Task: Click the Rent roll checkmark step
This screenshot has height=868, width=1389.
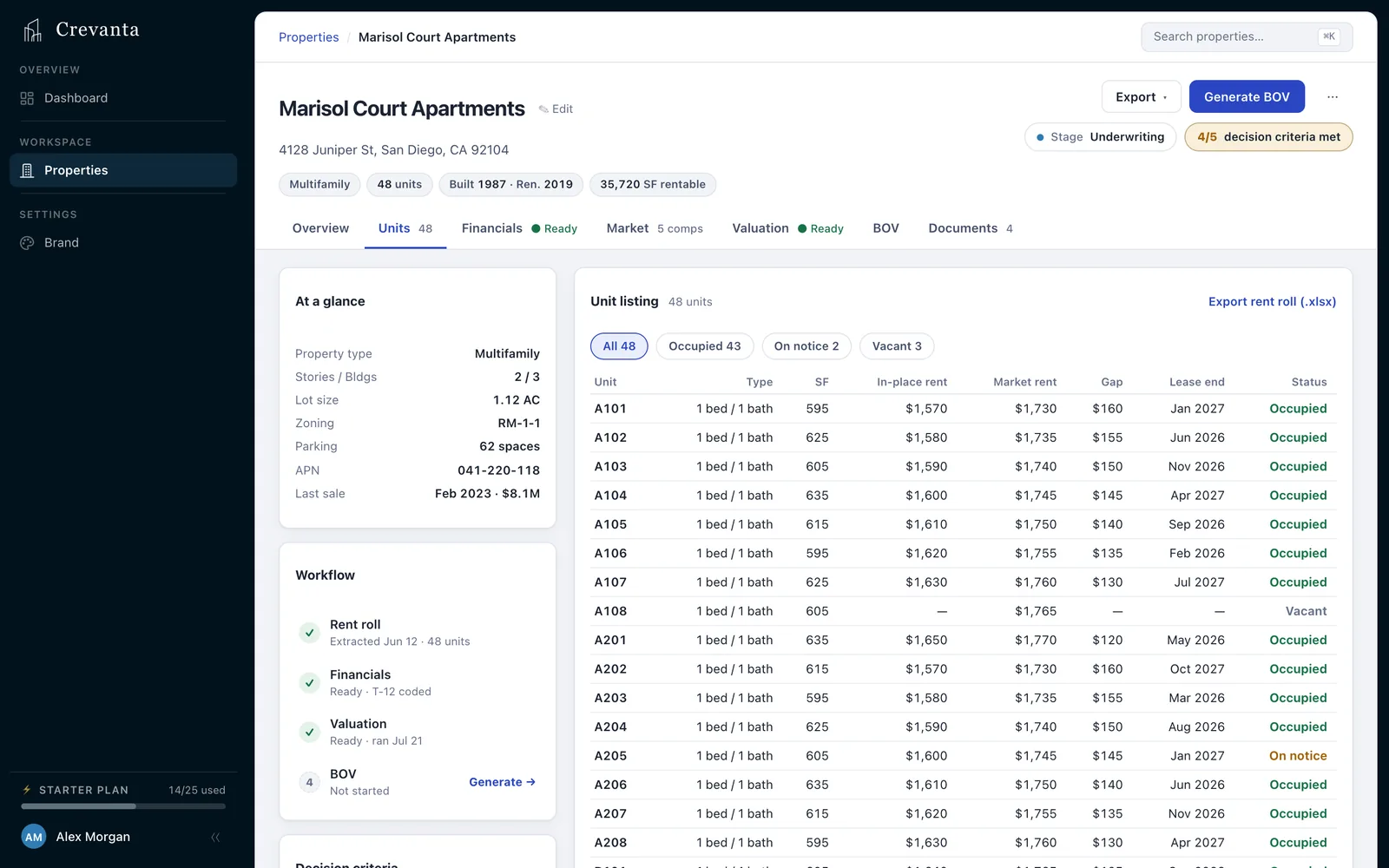Action: [309, 633]
